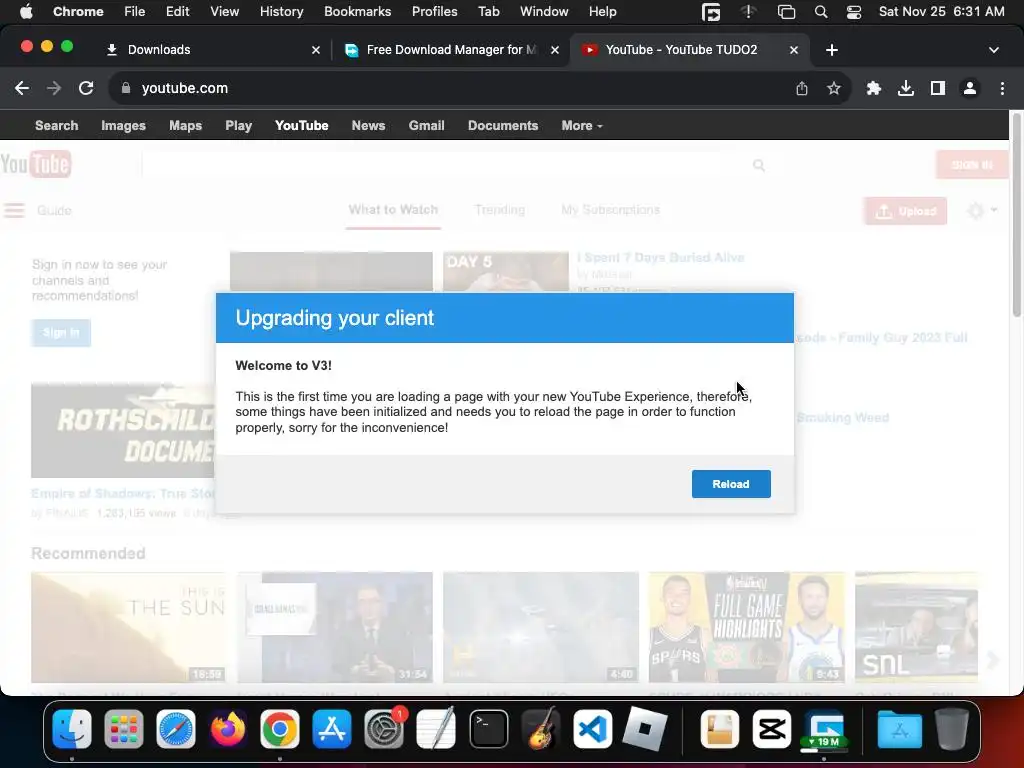This screenshot has height=768, width=1024.
Task: Open the File menu
Action: pyautogui.click(x=135, y=12)
